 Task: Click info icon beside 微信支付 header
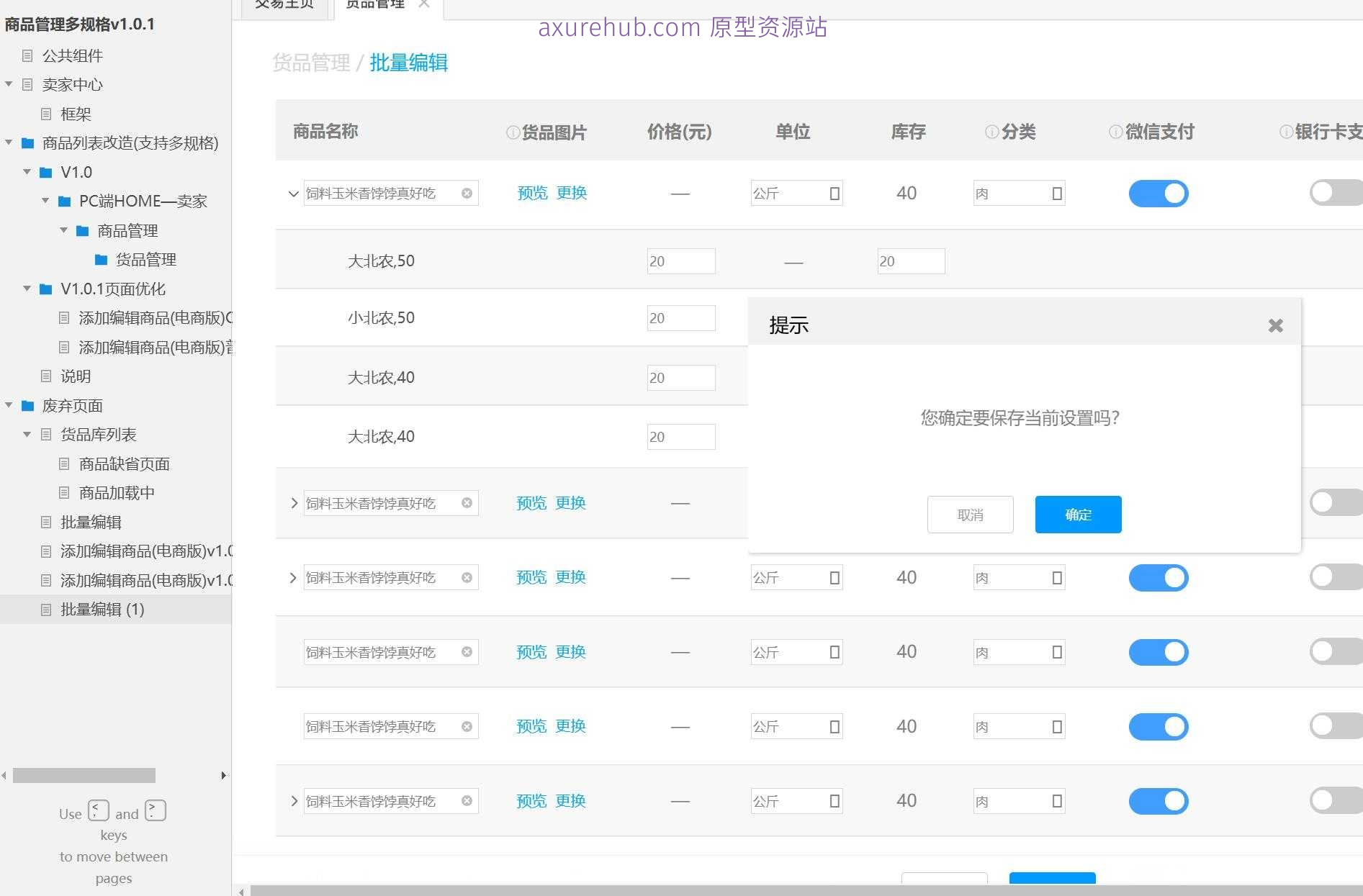tap(1115, 132)
